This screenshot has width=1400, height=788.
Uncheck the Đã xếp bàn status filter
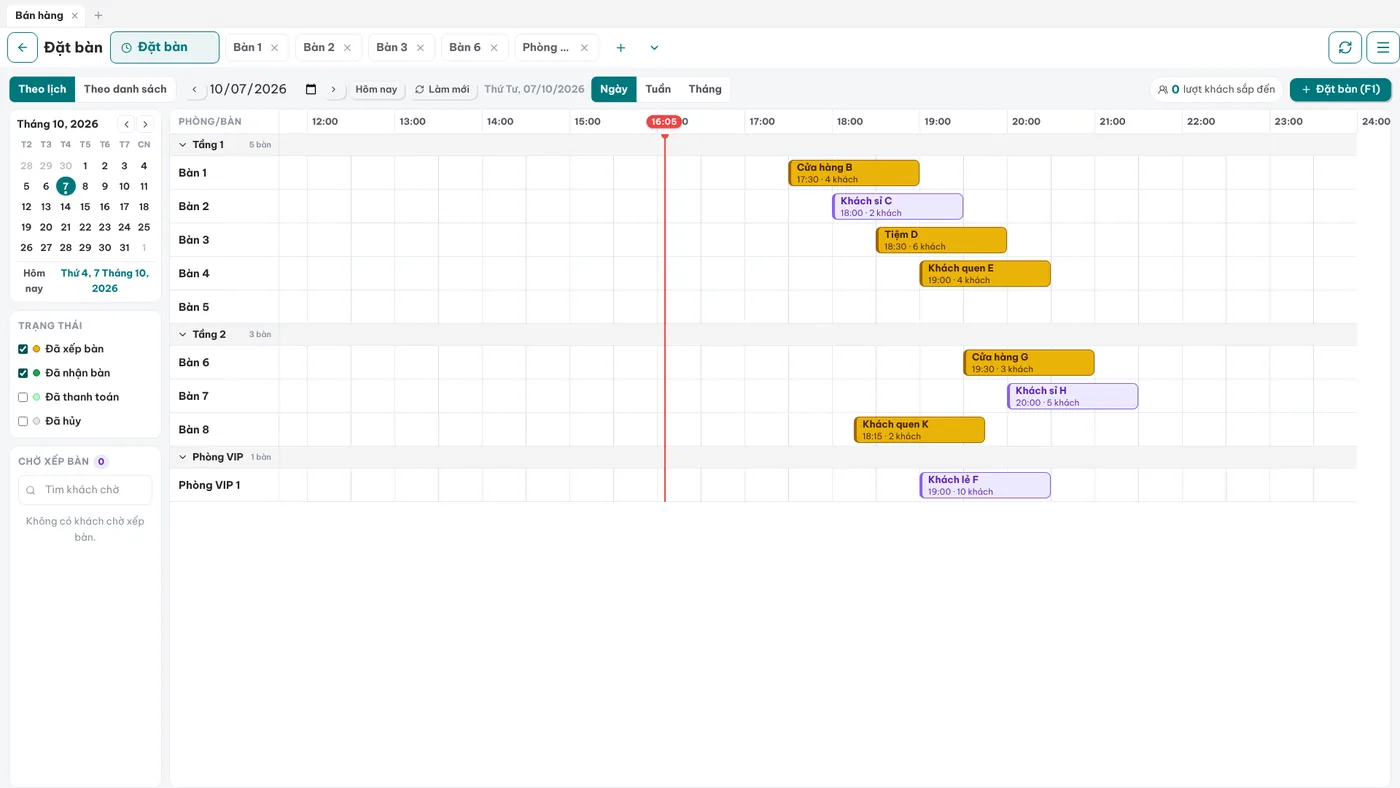tap(23, 349)
